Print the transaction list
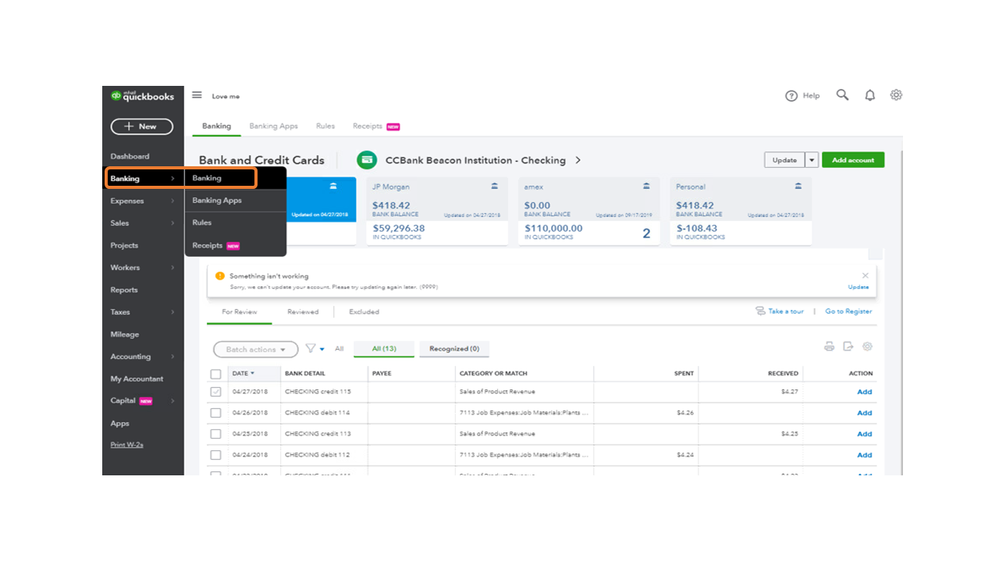Viewport: 999px width, 562px height. [x=829, y=347]
